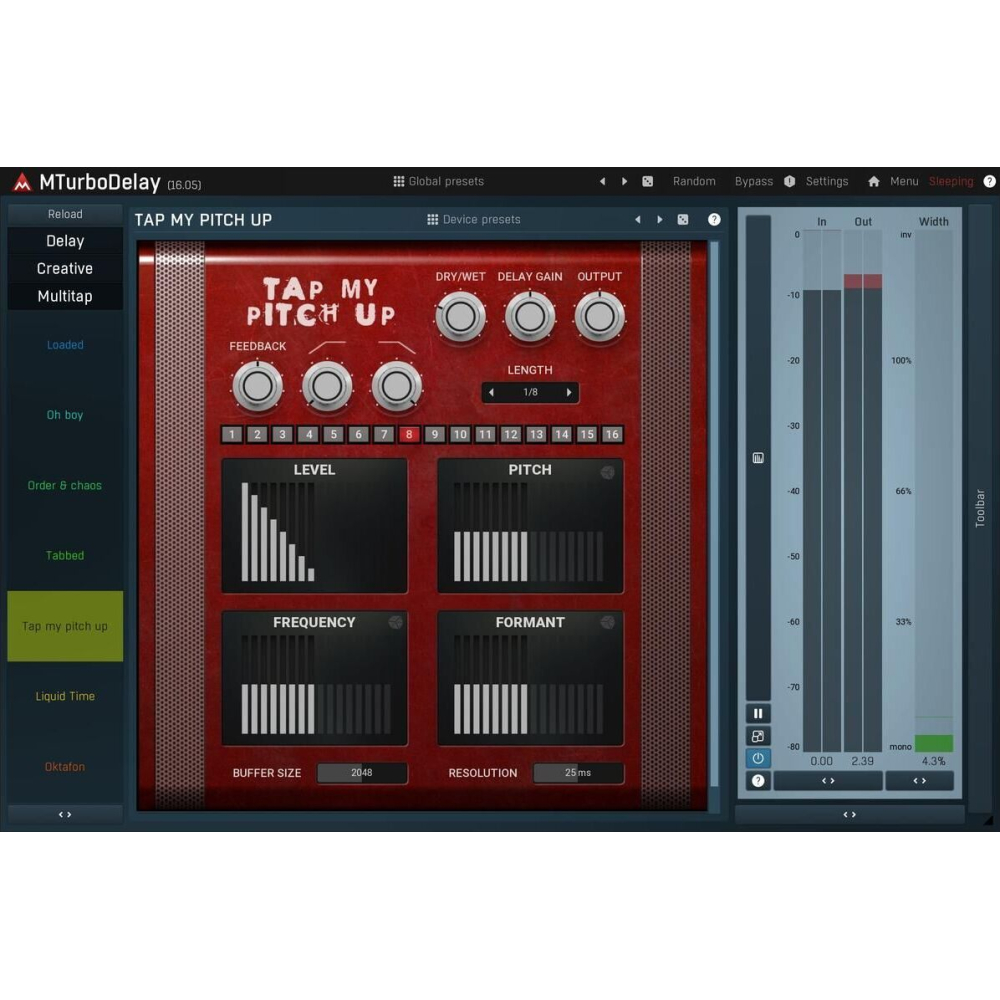Click the OUTPUT knob
The image size is (1000, 1000).
599,316
